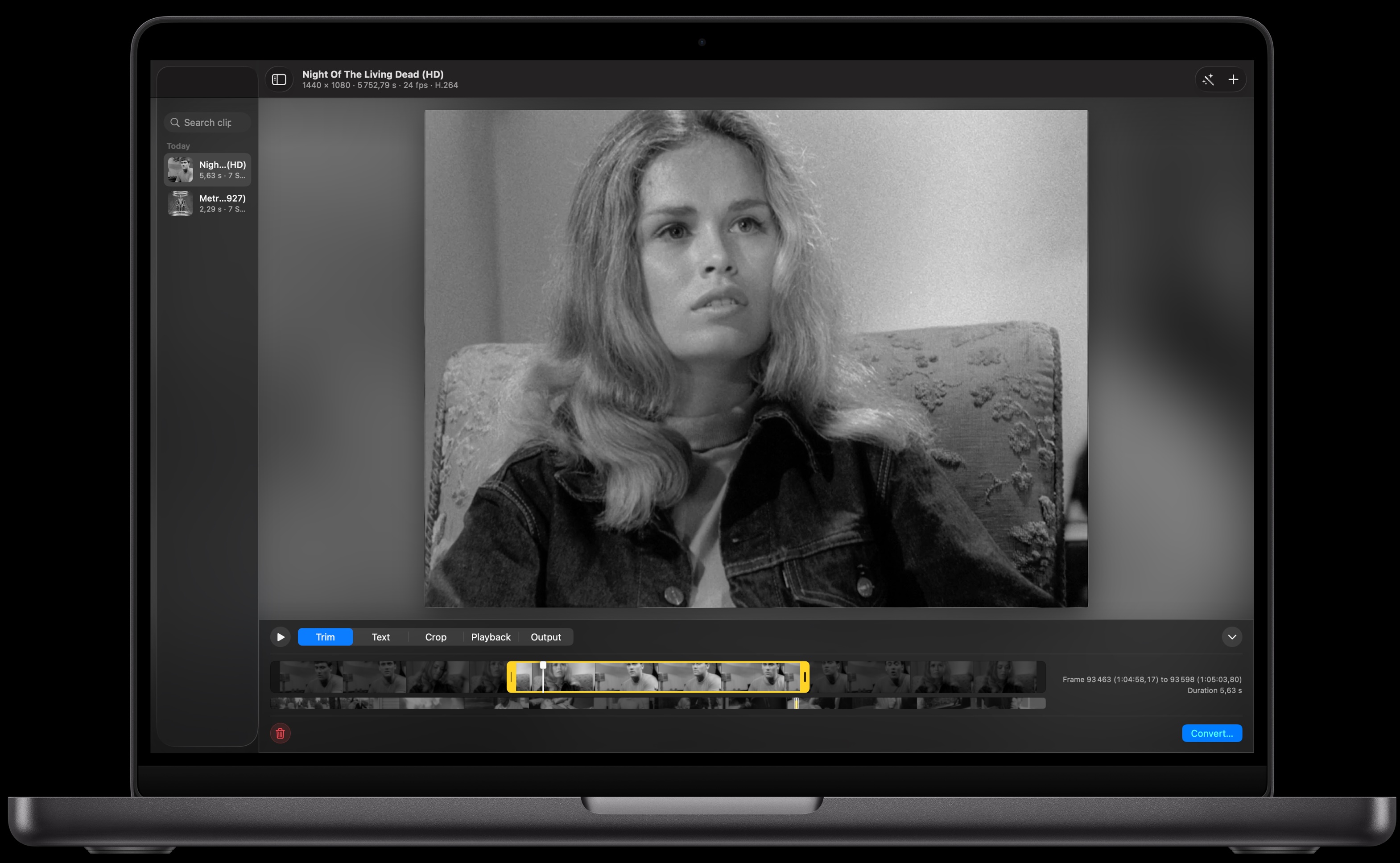Open the Output tab

tap(545, 637)
